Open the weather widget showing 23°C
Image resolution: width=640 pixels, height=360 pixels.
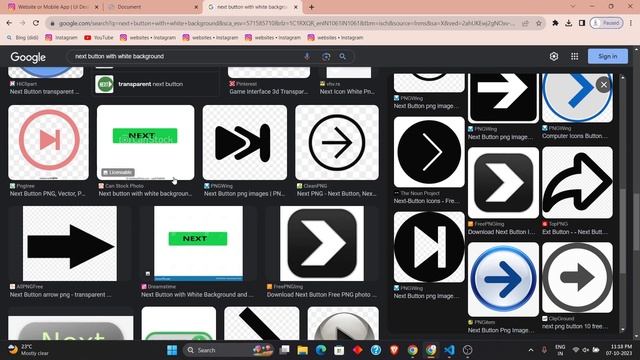point(29,350)
